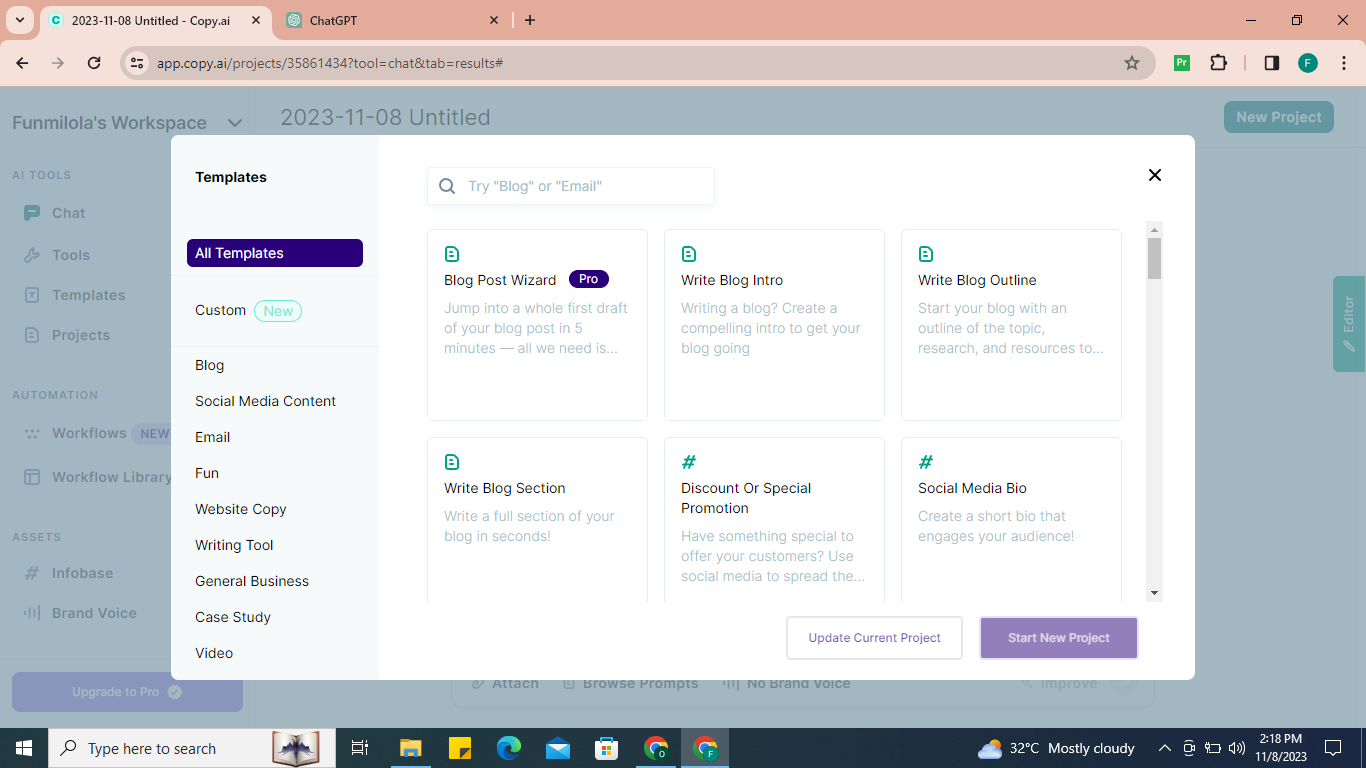Expand the Funmilola's Workspace dropdown

235,123
